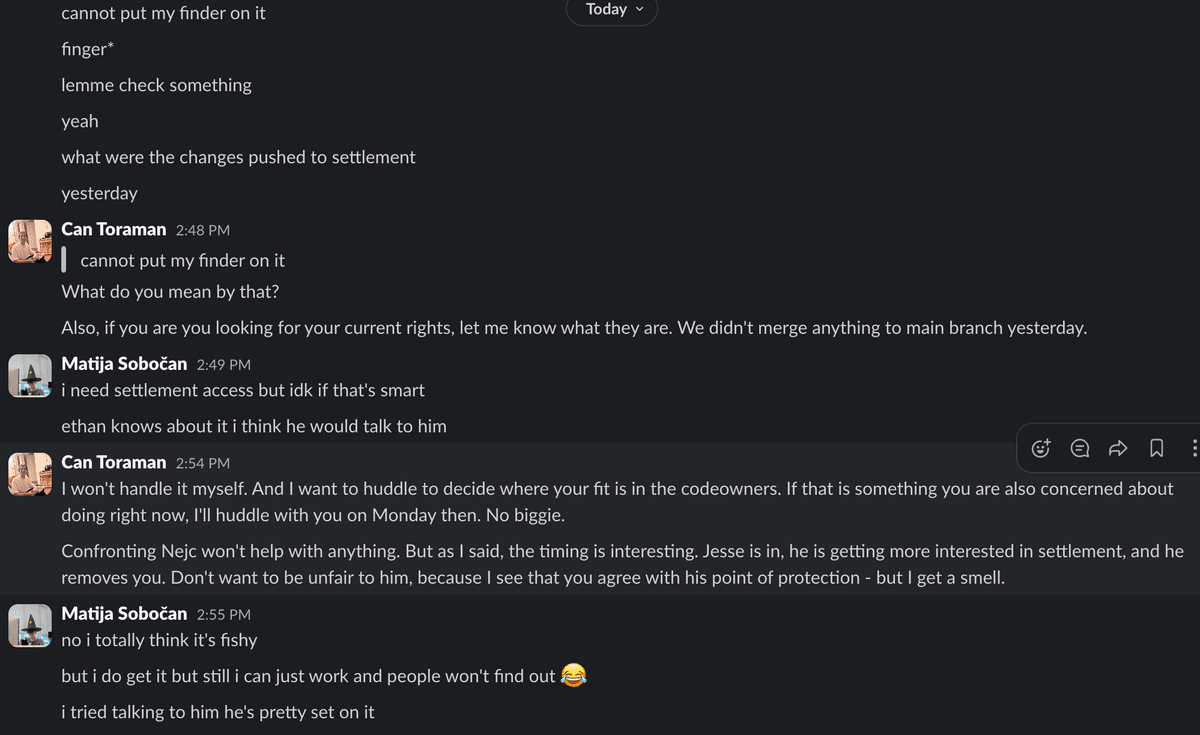
Task: Open the 2:54 PM timestamp link
Action: tap(203, 463)
